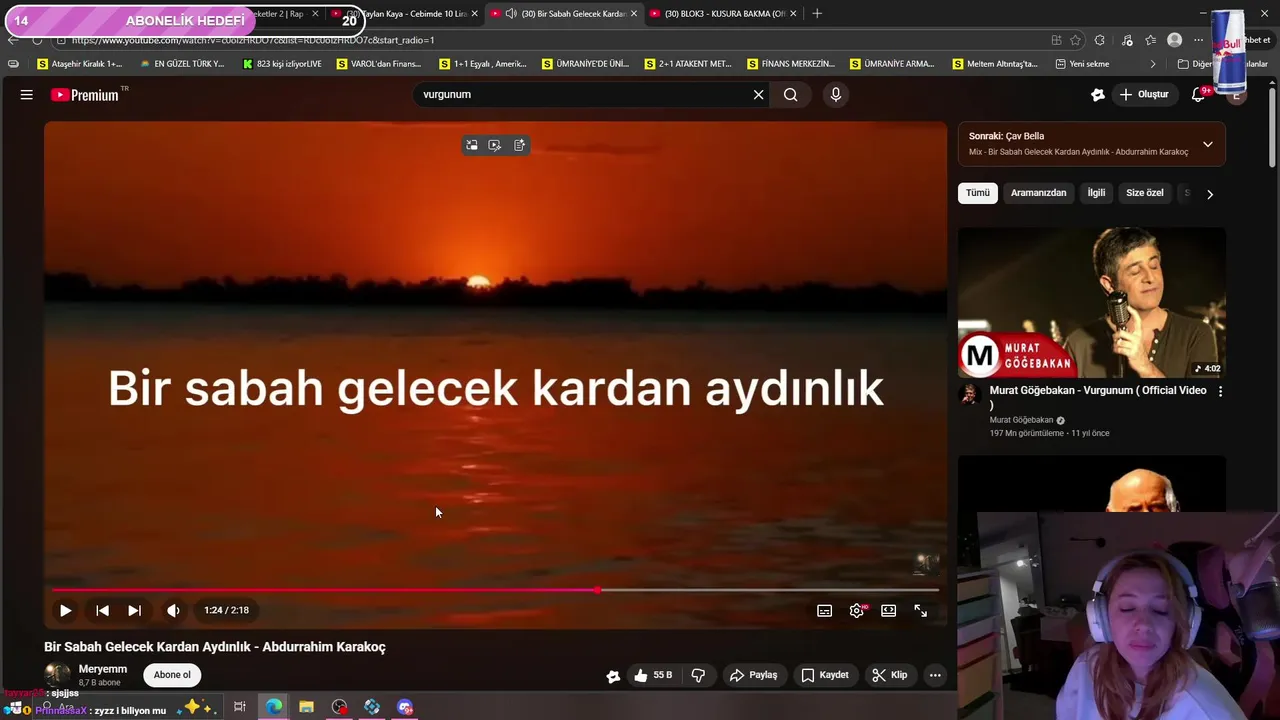
Task: Subscribe using the Abone ol button
Action: click(172, 675)
